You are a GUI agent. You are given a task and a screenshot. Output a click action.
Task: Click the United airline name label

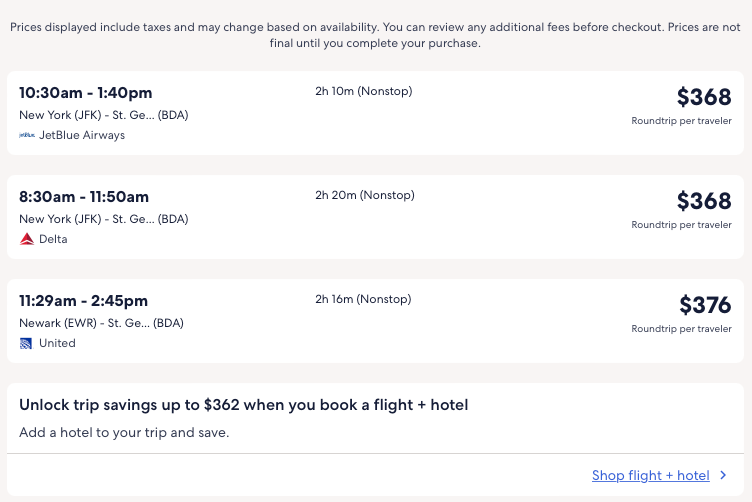pyautogui.click(x=57, y=343)
